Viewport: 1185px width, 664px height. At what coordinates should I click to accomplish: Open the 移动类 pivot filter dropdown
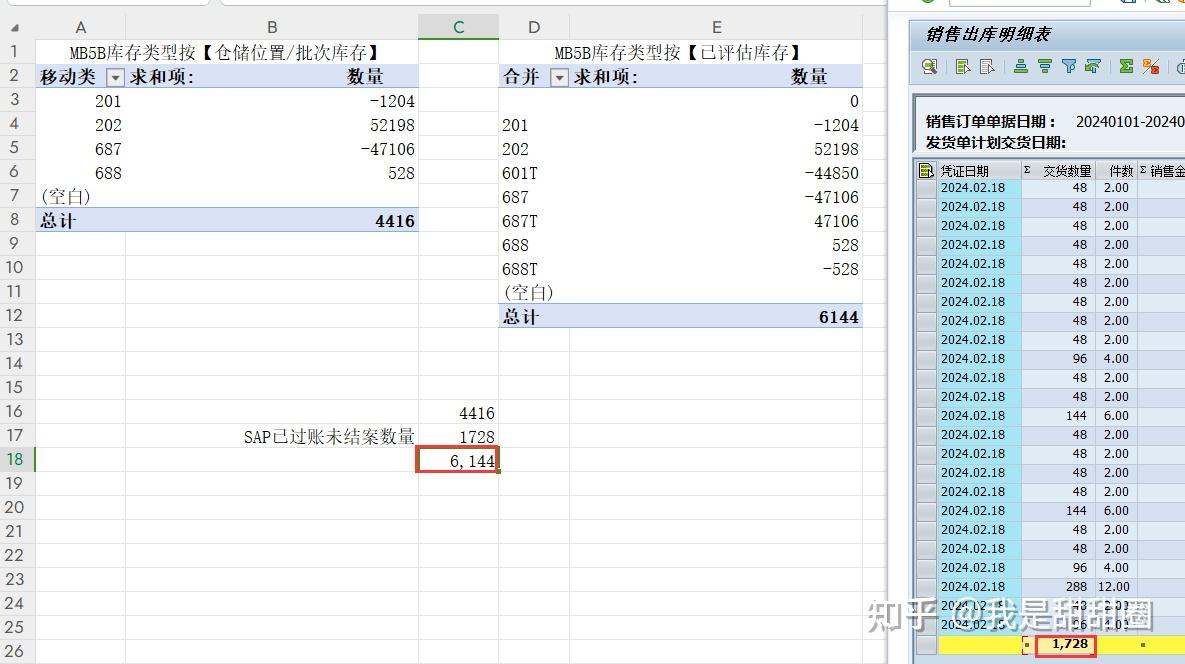click(114, 76)
